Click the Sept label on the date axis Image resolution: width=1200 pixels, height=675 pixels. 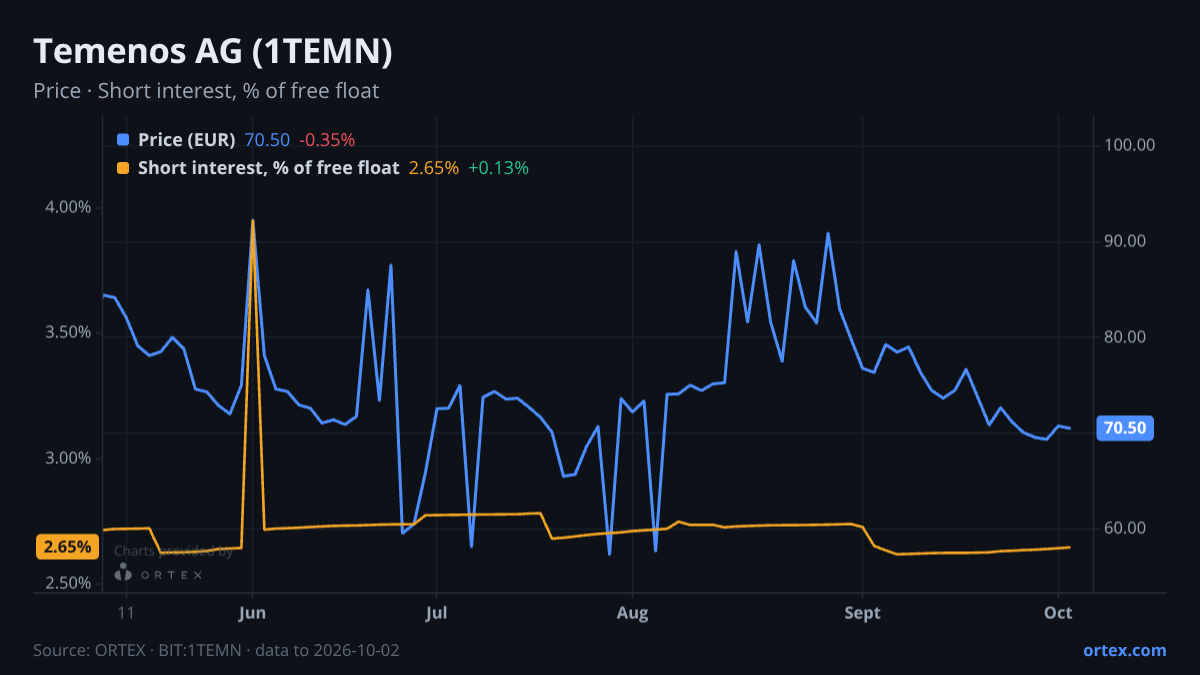coord(862,613)
